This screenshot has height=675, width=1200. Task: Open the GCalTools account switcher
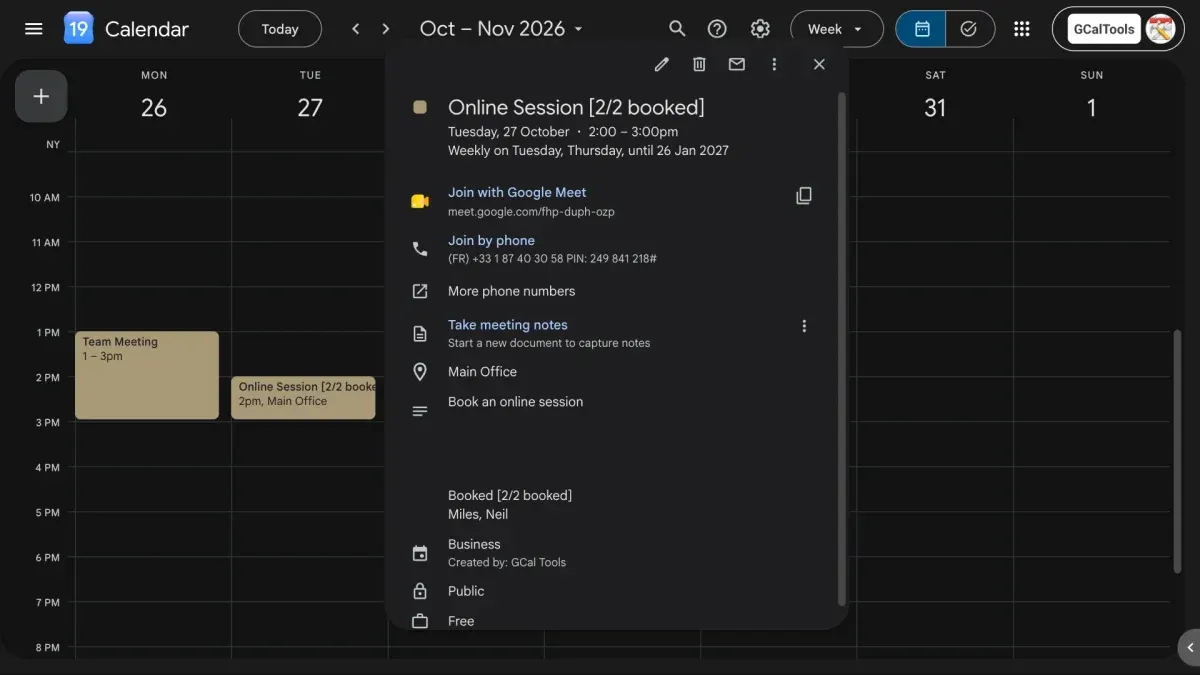point(1118,29)
